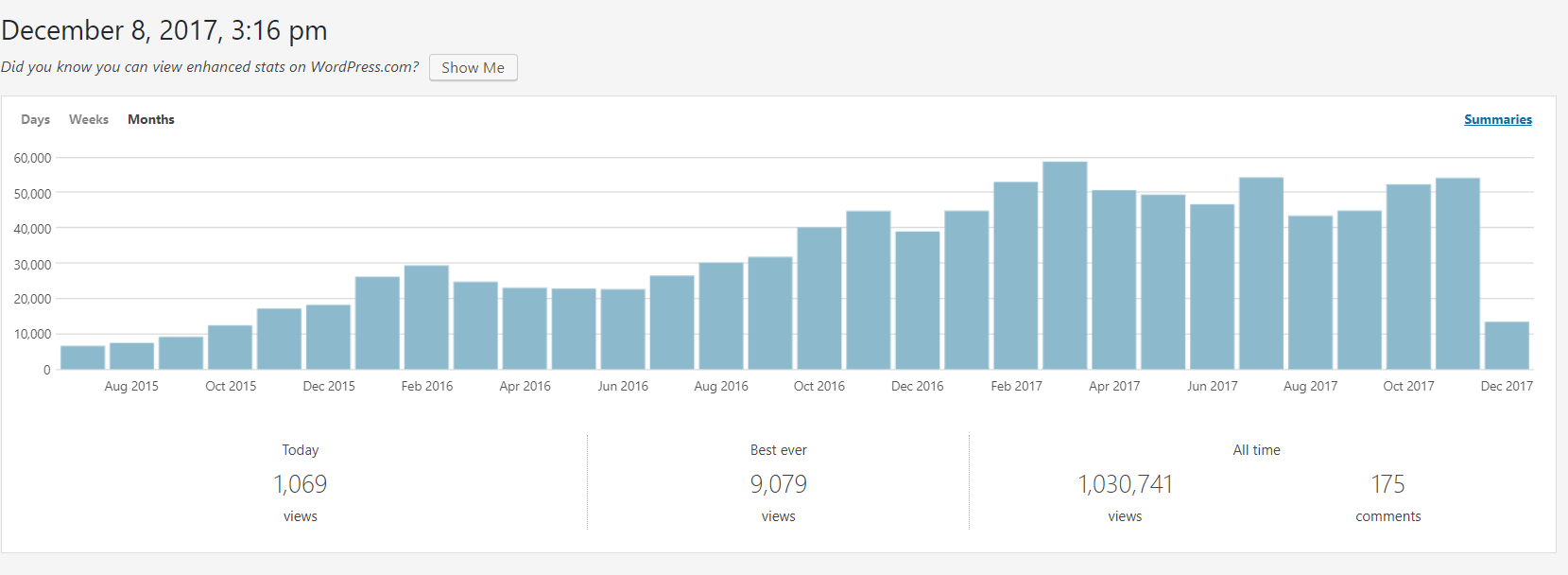This screenshot has width=1568, height=575.
Task: Click the chart bar above Oct 2015
Action: click(230, 347)
